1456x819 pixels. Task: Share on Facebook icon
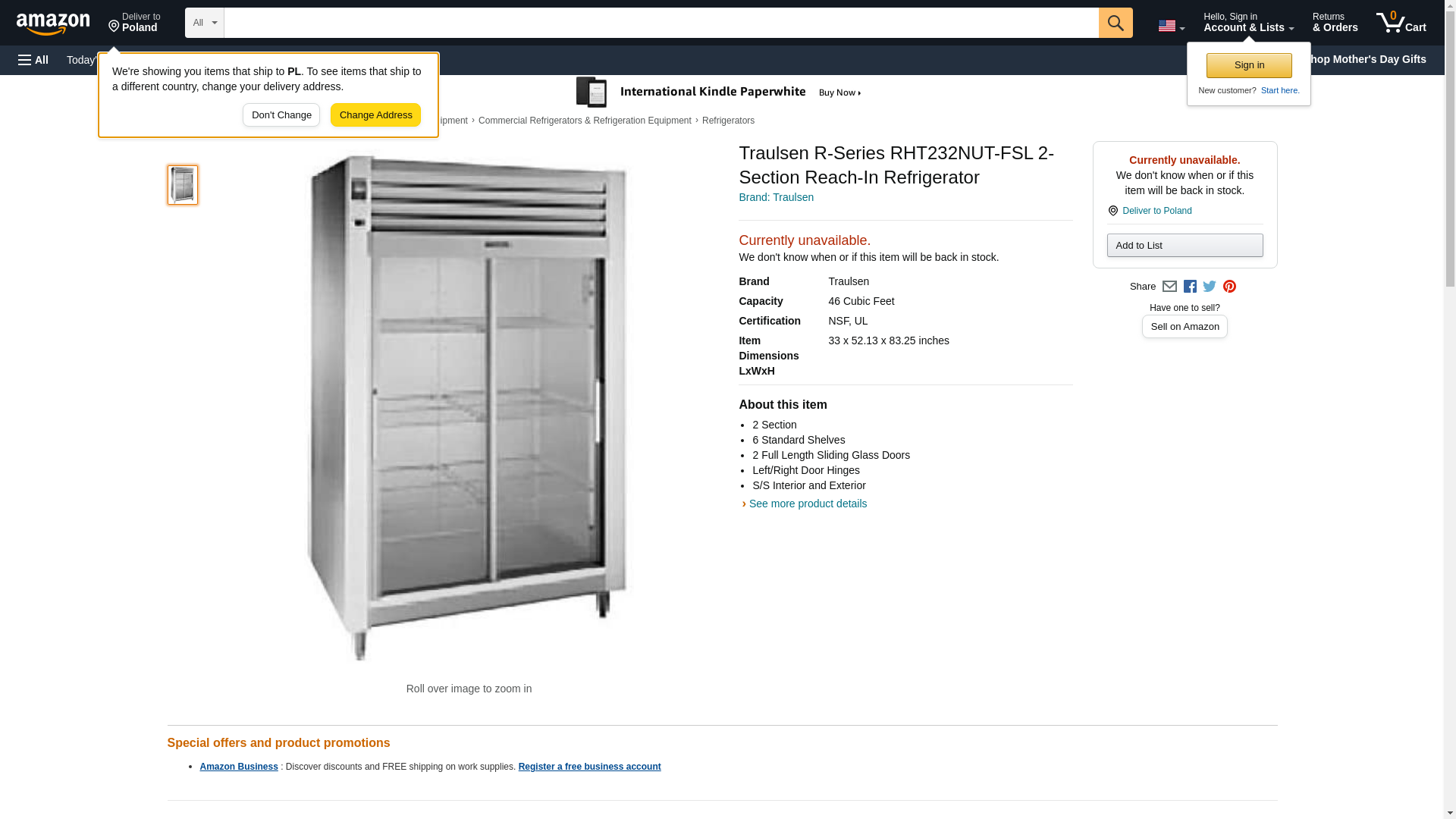(x=1190, y=287)
